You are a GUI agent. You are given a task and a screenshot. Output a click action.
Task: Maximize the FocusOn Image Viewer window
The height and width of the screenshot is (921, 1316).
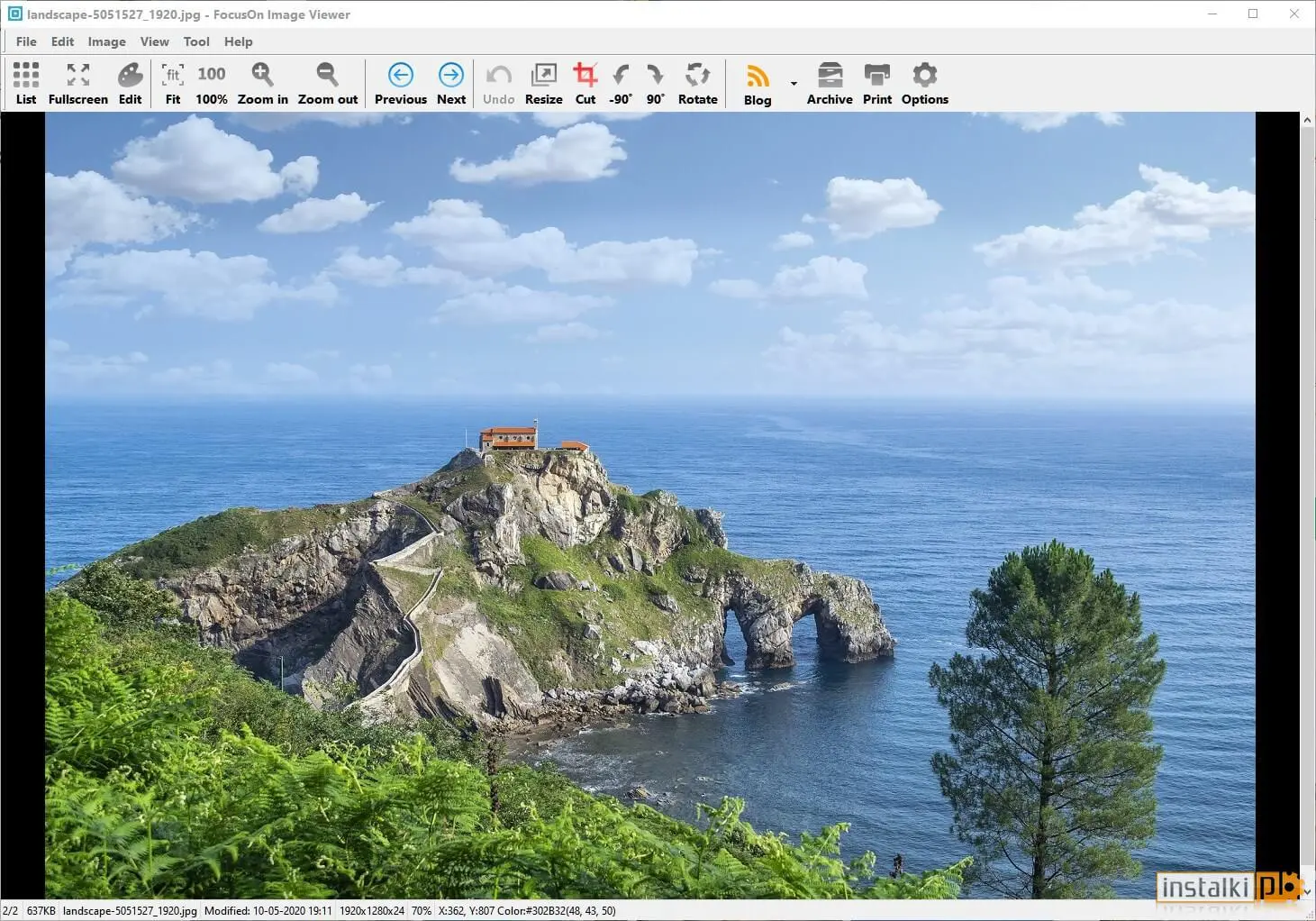[1253, 14]
